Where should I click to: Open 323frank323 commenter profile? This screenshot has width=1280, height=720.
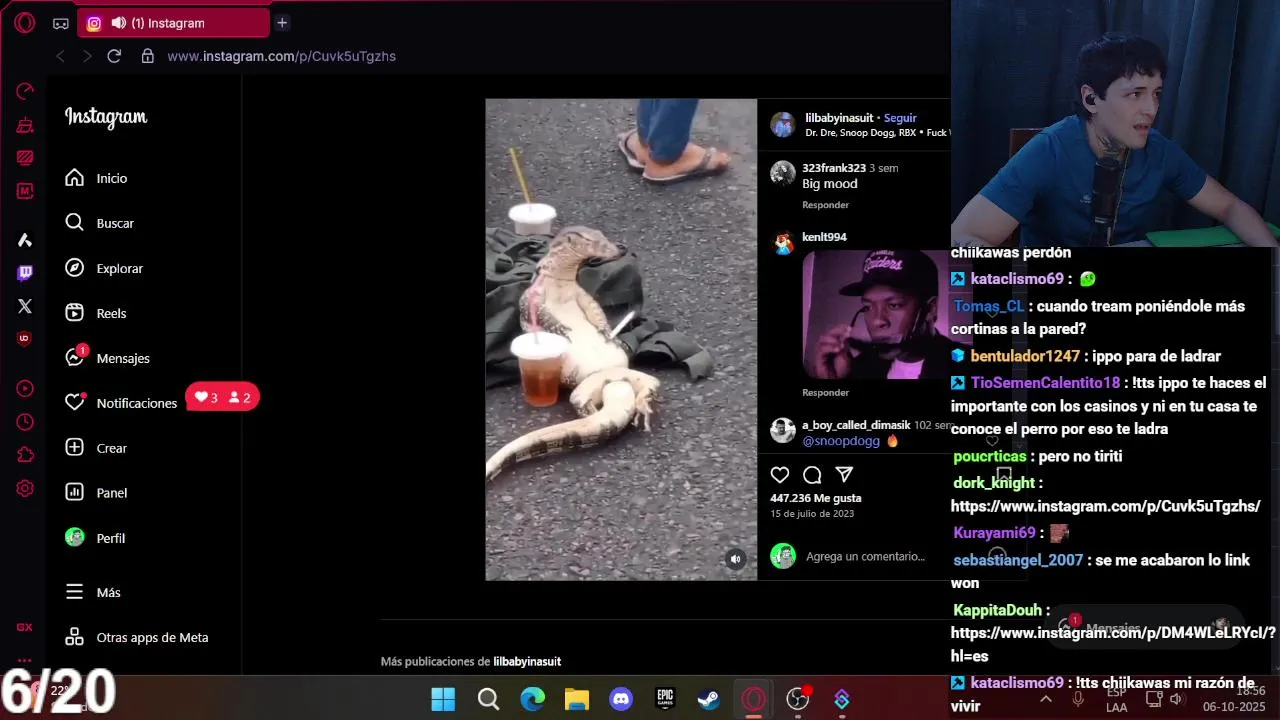point(834,168)
